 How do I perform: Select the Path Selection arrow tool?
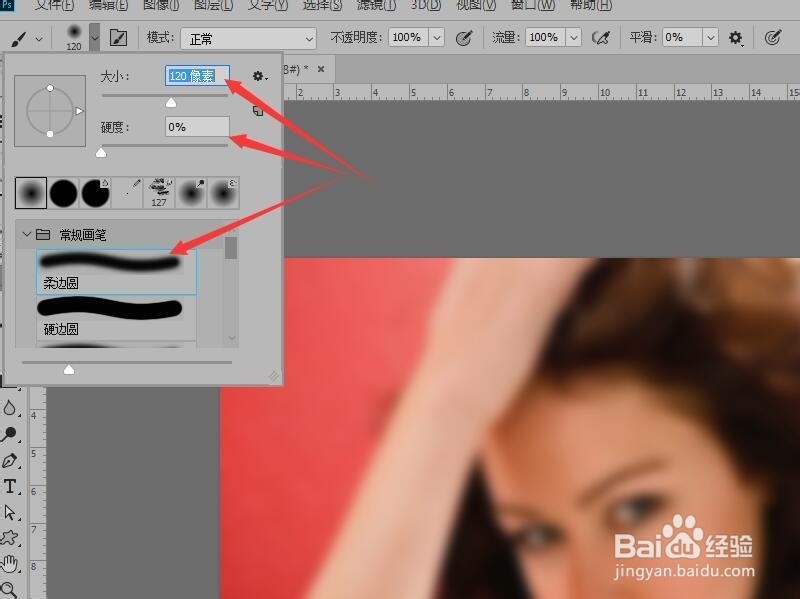coord(10,512)
